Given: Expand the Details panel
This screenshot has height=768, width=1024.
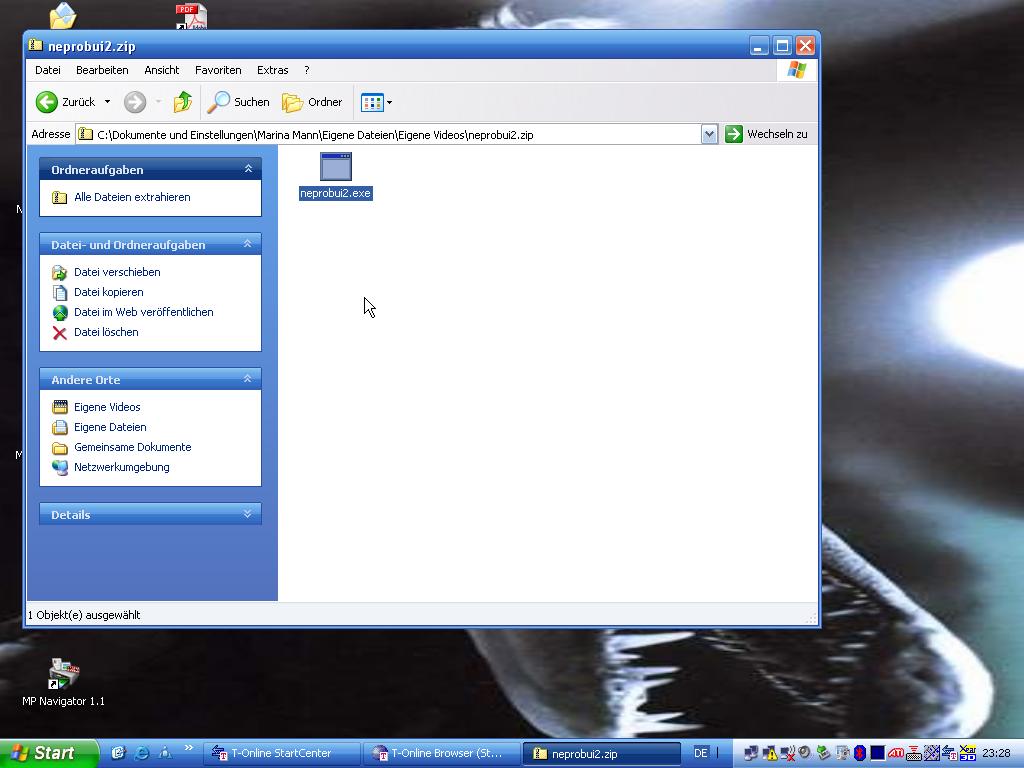Looking at the screenshot, I should click(x=248, y=514).
